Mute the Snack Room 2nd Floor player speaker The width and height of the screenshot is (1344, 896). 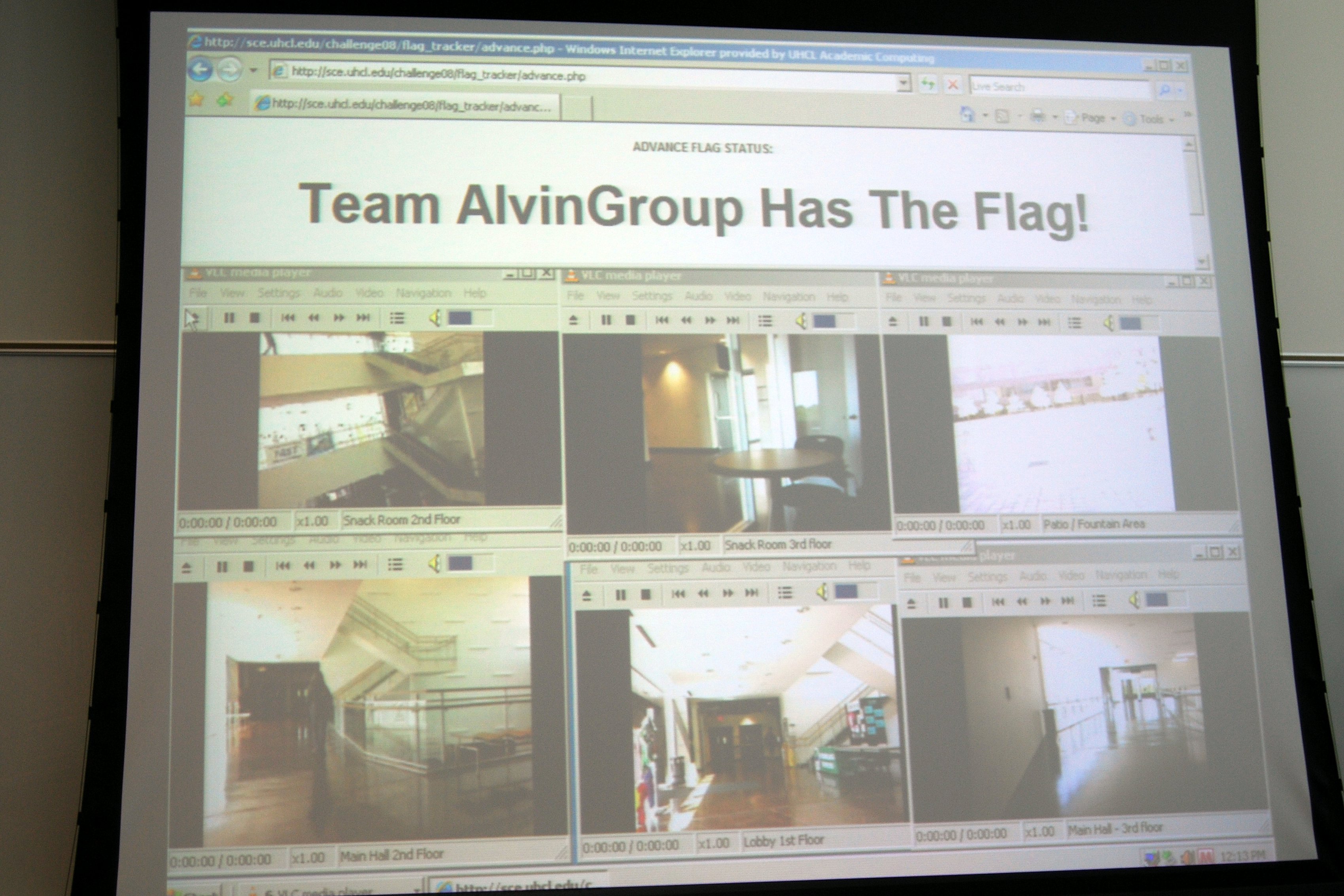pyautogui.click(x=435, y=318)
